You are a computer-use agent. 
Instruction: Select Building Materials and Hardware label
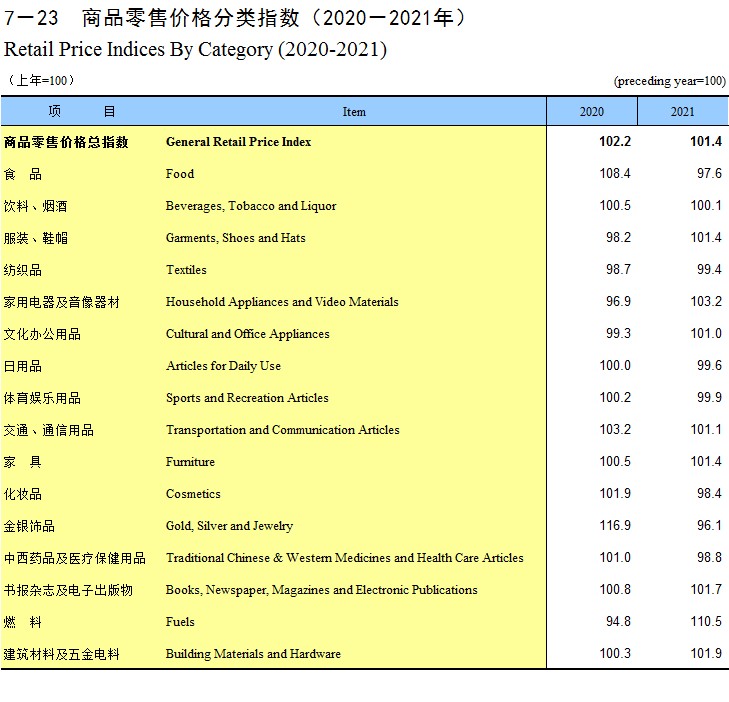tap(253, 654)
